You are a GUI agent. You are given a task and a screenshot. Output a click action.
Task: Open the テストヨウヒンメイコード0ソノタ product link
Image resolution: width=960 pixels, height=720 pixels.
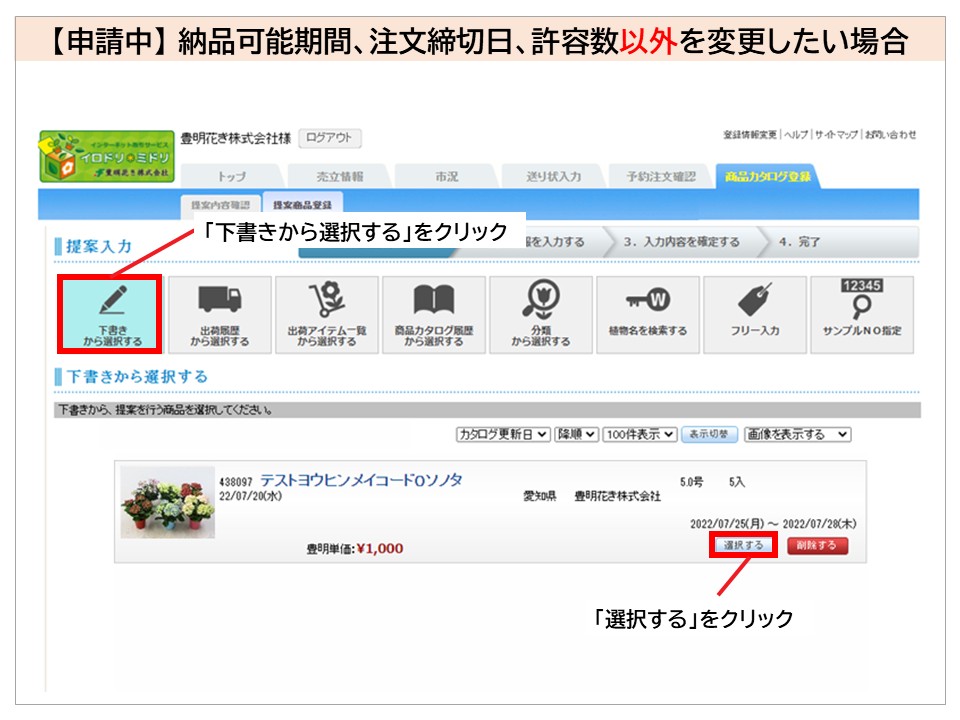coord(361,481)
